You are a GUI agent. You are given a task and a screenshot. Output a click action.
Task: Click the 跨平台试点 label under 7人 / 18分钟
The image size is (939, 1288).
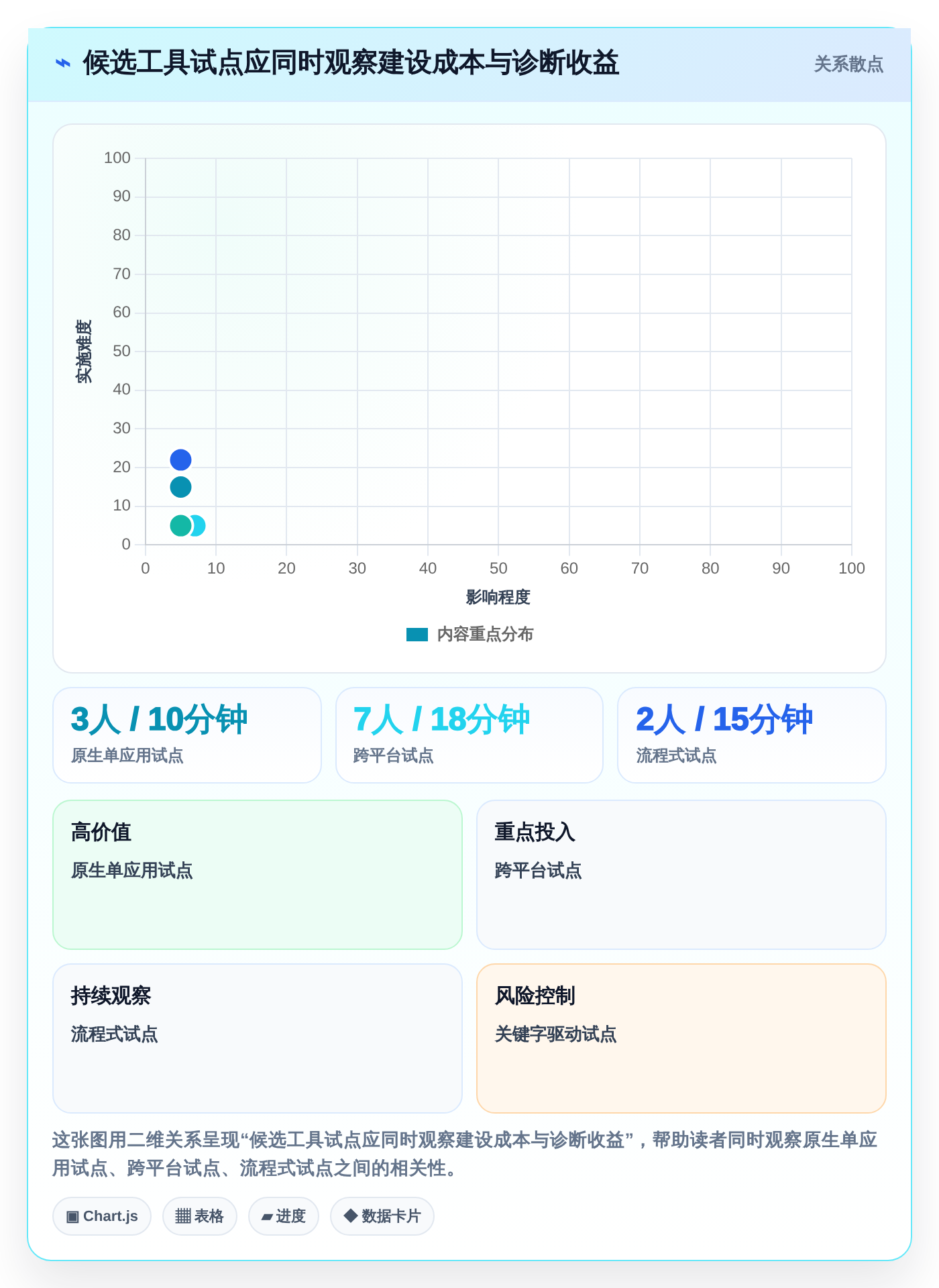pyautogui.click(x=393, y=756)
